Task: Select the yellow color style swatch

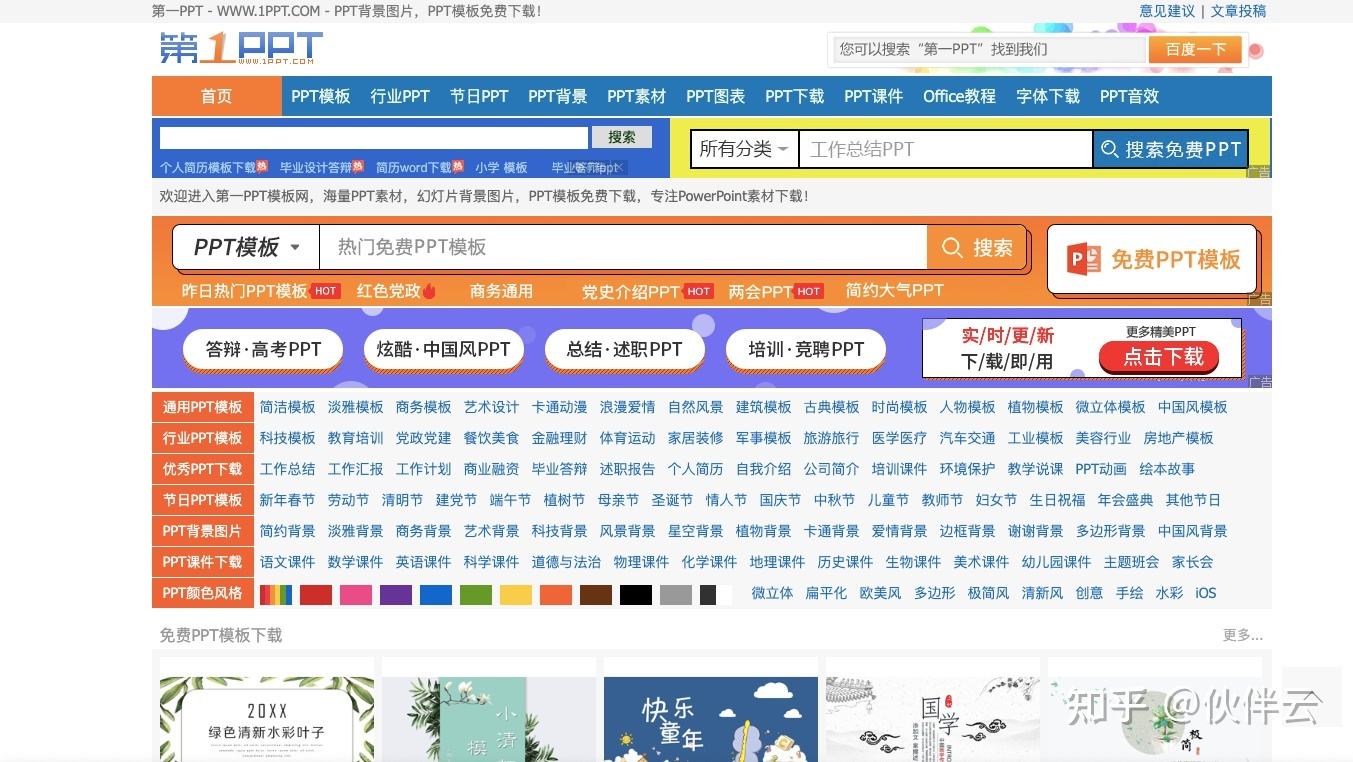Action: 516,595
